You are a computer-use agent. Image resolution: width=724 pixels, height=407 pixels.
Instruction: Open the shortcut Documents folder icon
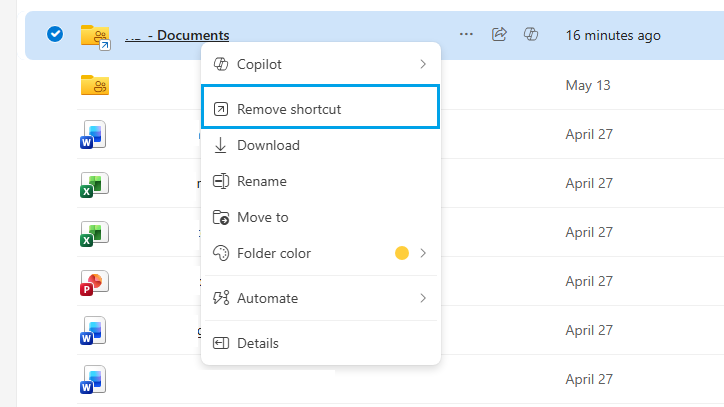click(x=96, y=36)
